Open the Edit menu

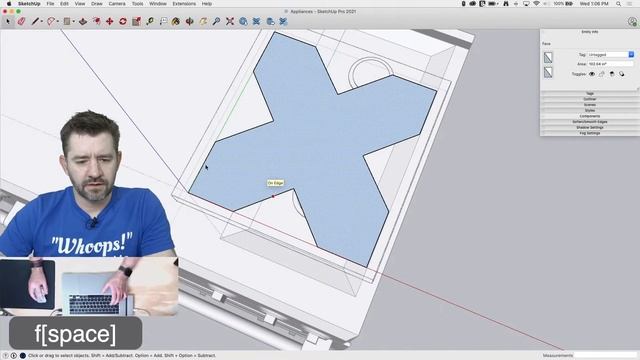point(64,4)
